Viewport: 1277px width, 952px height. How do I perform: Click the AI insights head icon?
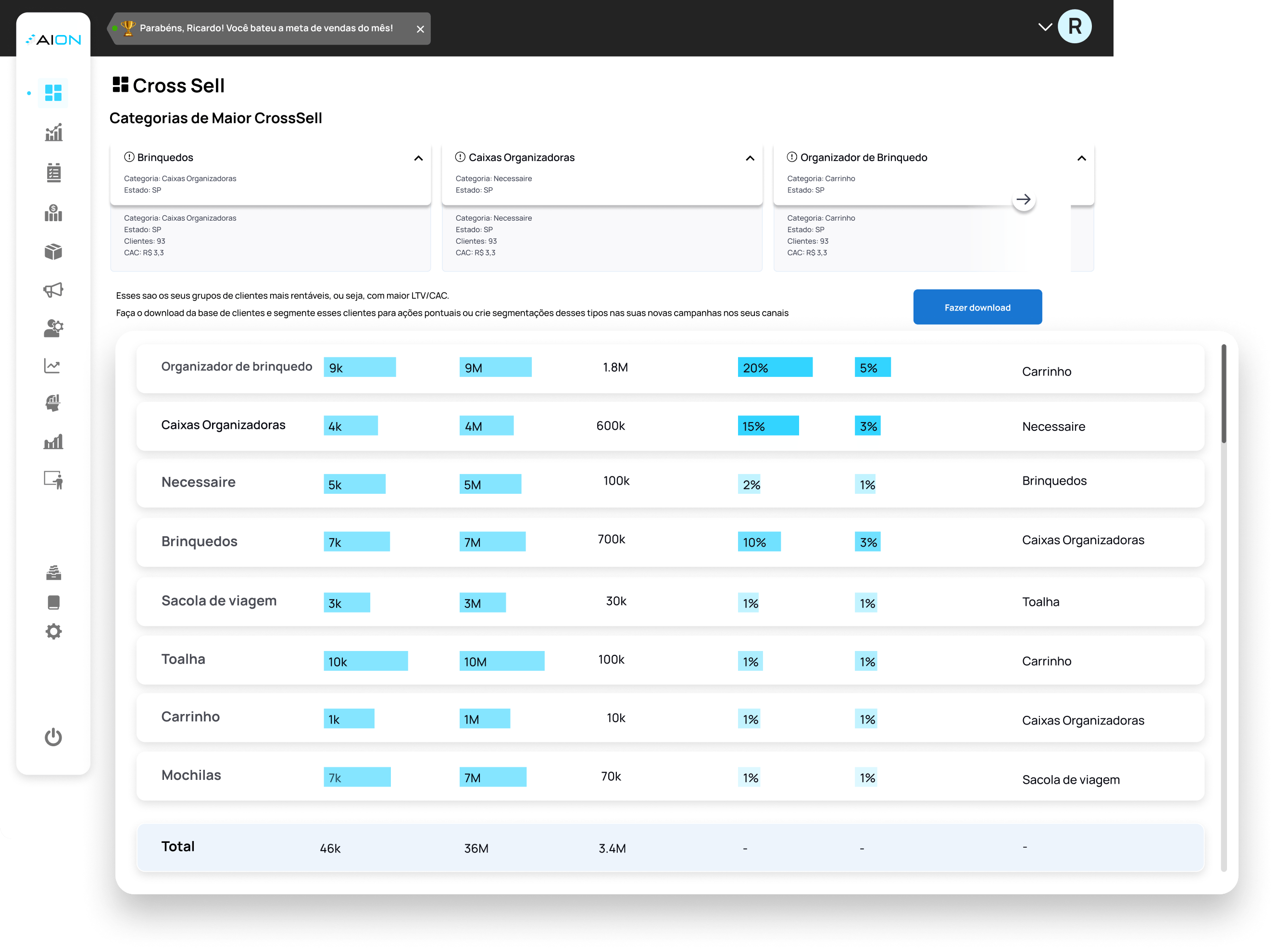coord(53,403)
